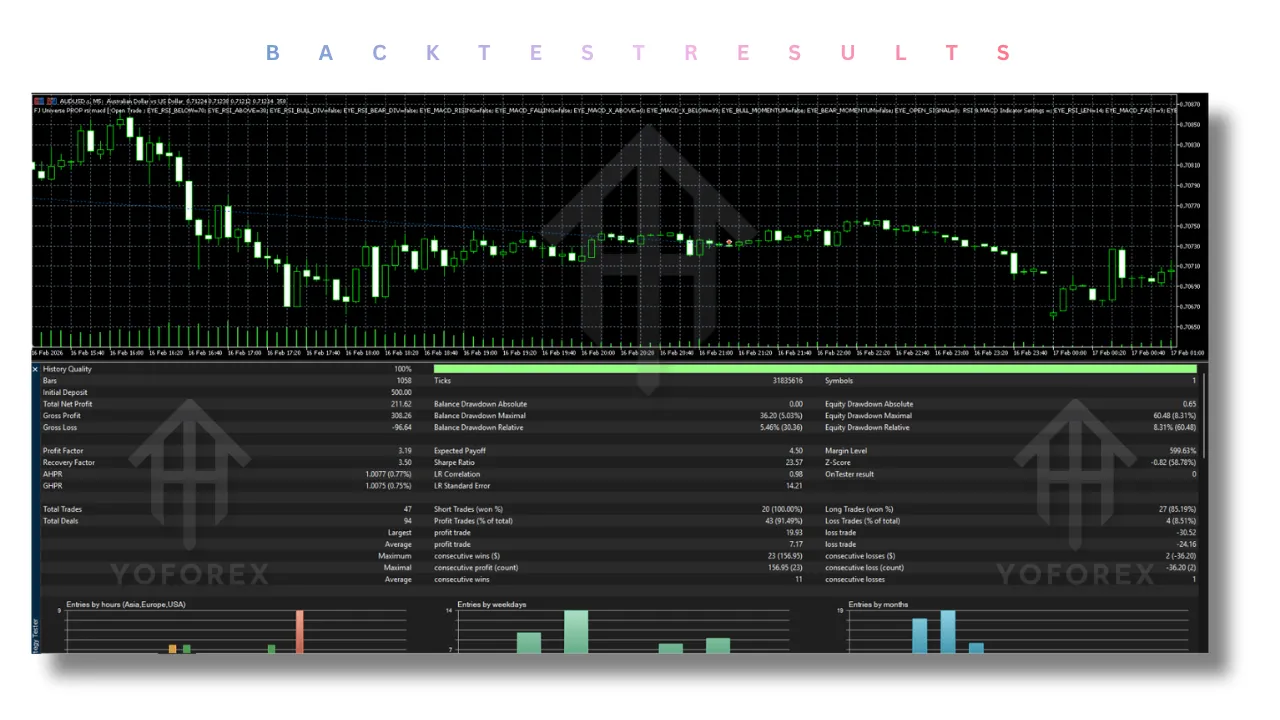Image resolution: width=1280 pixels, height=720 pixels.
Task: Close the Strategy Tester panel with the X
Action: pos(35,369)
